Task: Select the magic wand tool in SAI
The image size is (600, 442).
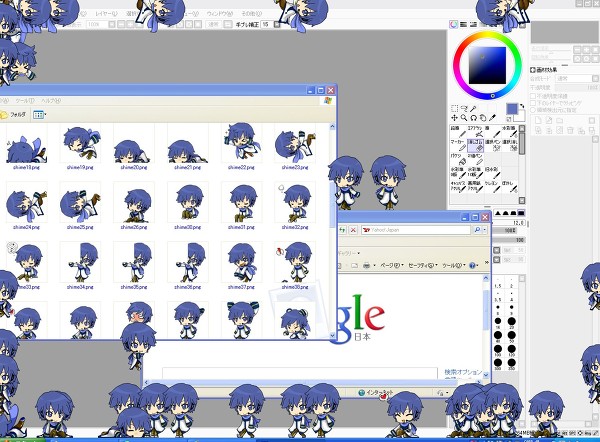Action: tap(474, 108)
